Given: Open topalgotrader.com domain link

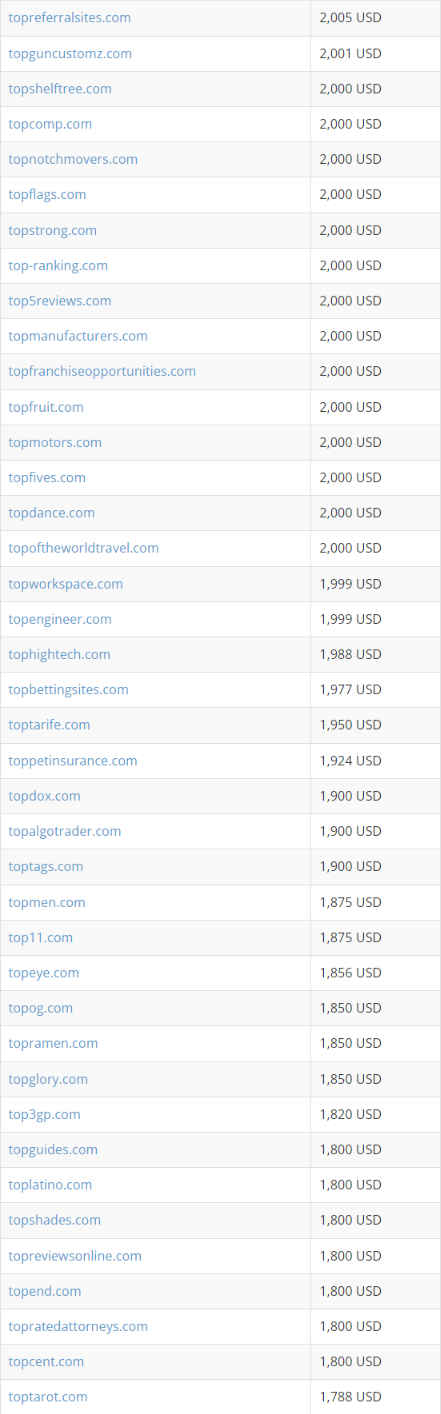Looking at the screenshot, I should pyautogui.click(x=65, y=831).
